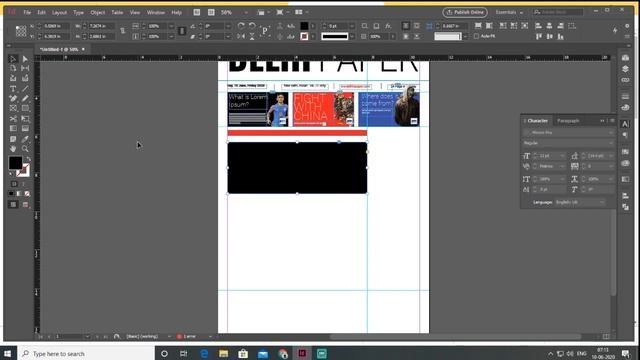Select the Hand tool
The width and height of the screenshot is (640, 360).
point(13,149)
